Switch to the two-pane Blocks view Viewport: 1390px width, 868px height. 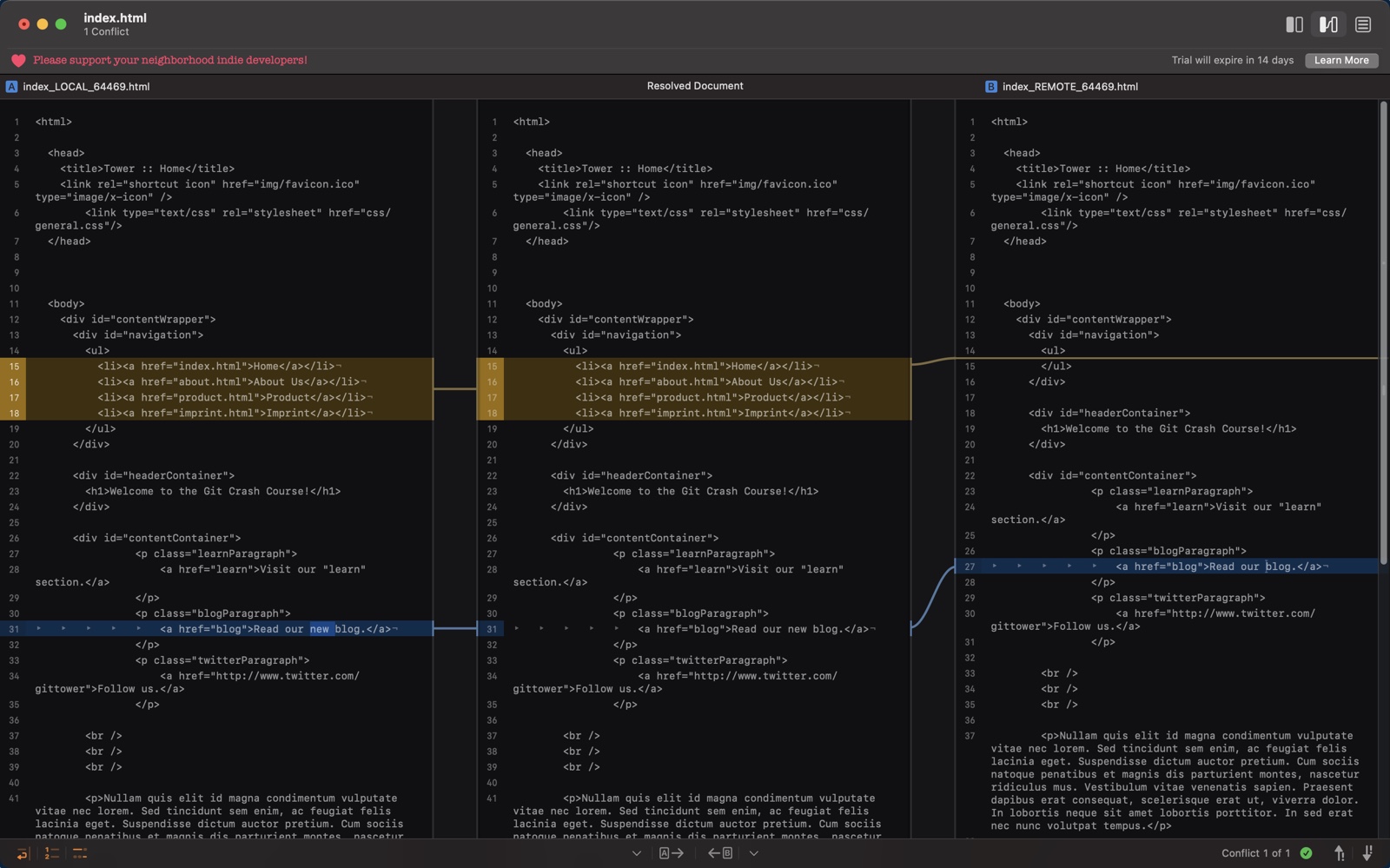point(1295,24)
